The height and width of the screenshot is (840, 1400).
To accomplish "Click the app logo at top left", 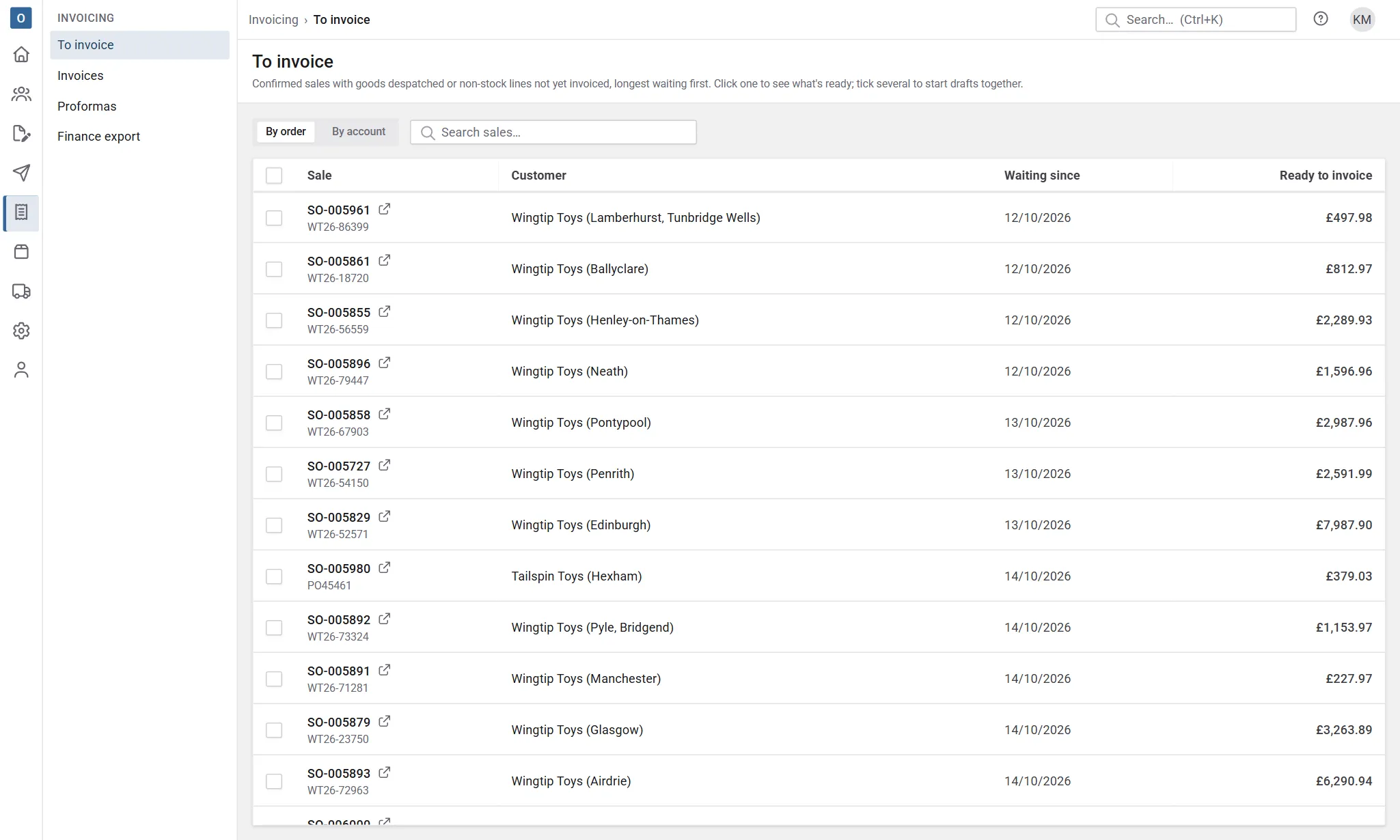I will pos(21,18).
